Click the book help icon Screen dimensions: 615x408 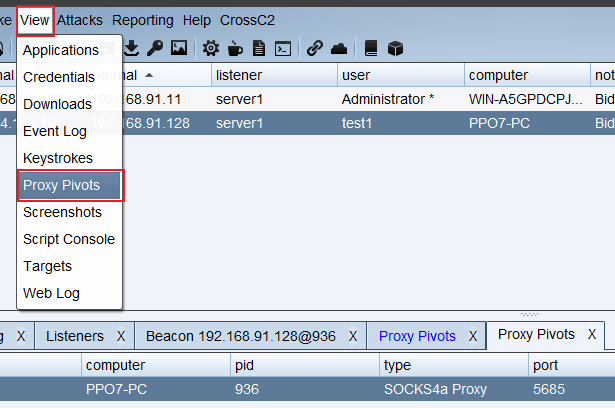point(371,49)
